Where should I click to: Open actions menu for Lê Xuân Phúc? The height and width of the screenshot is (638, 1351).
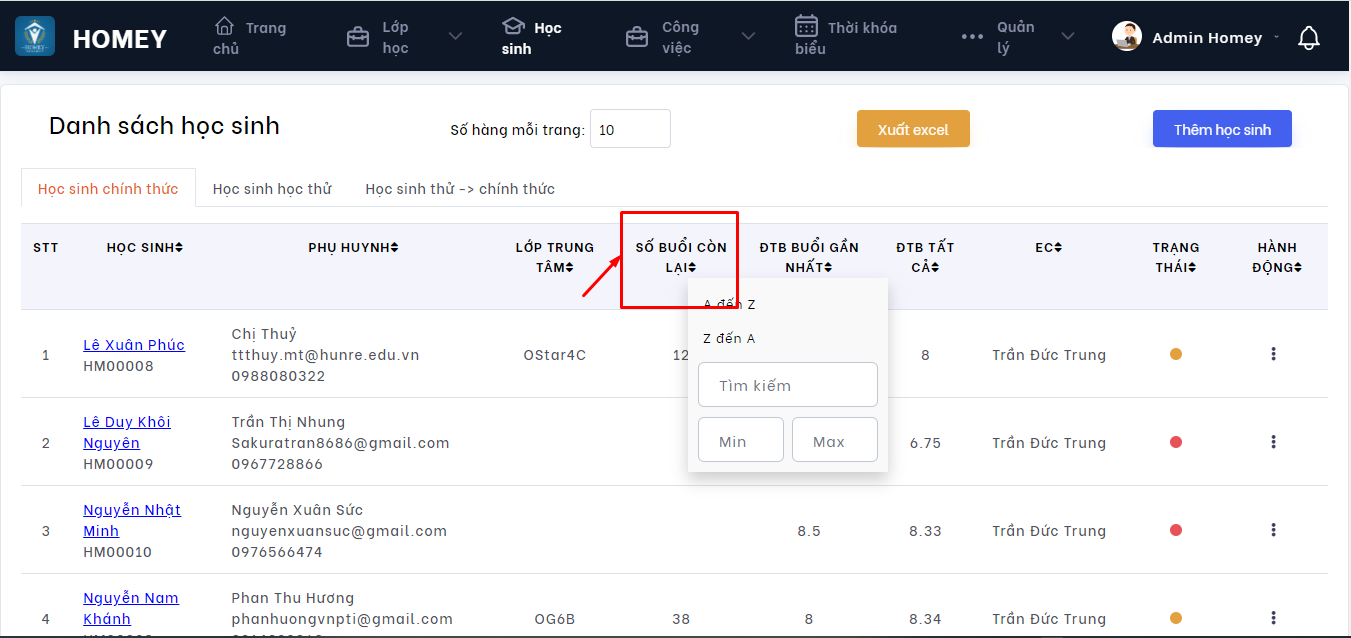point(1273,354)
